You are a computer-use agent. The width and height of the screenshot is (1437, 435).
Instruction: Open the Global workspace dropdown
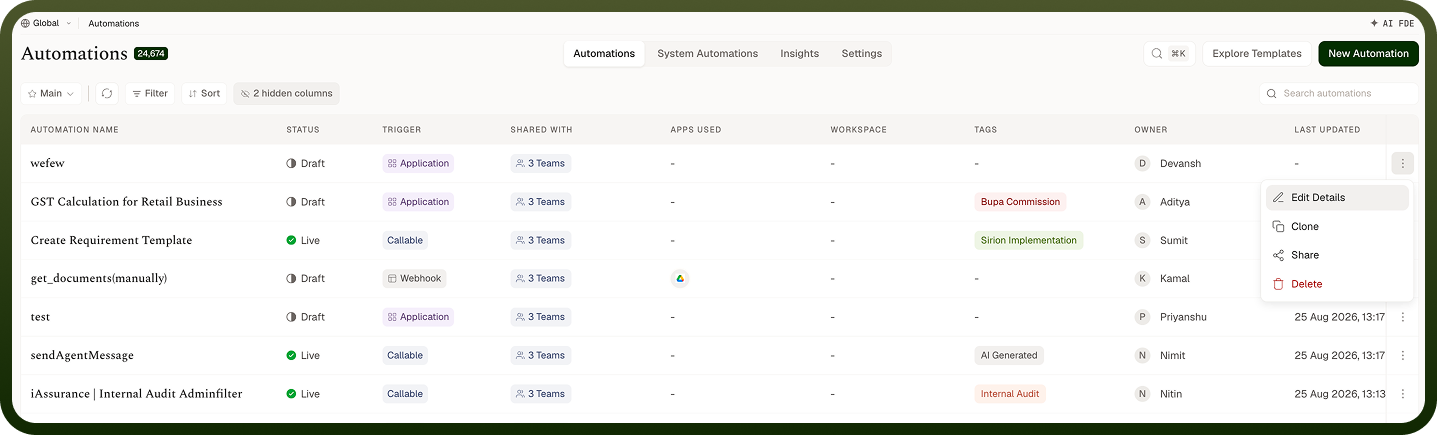point(45,23)
